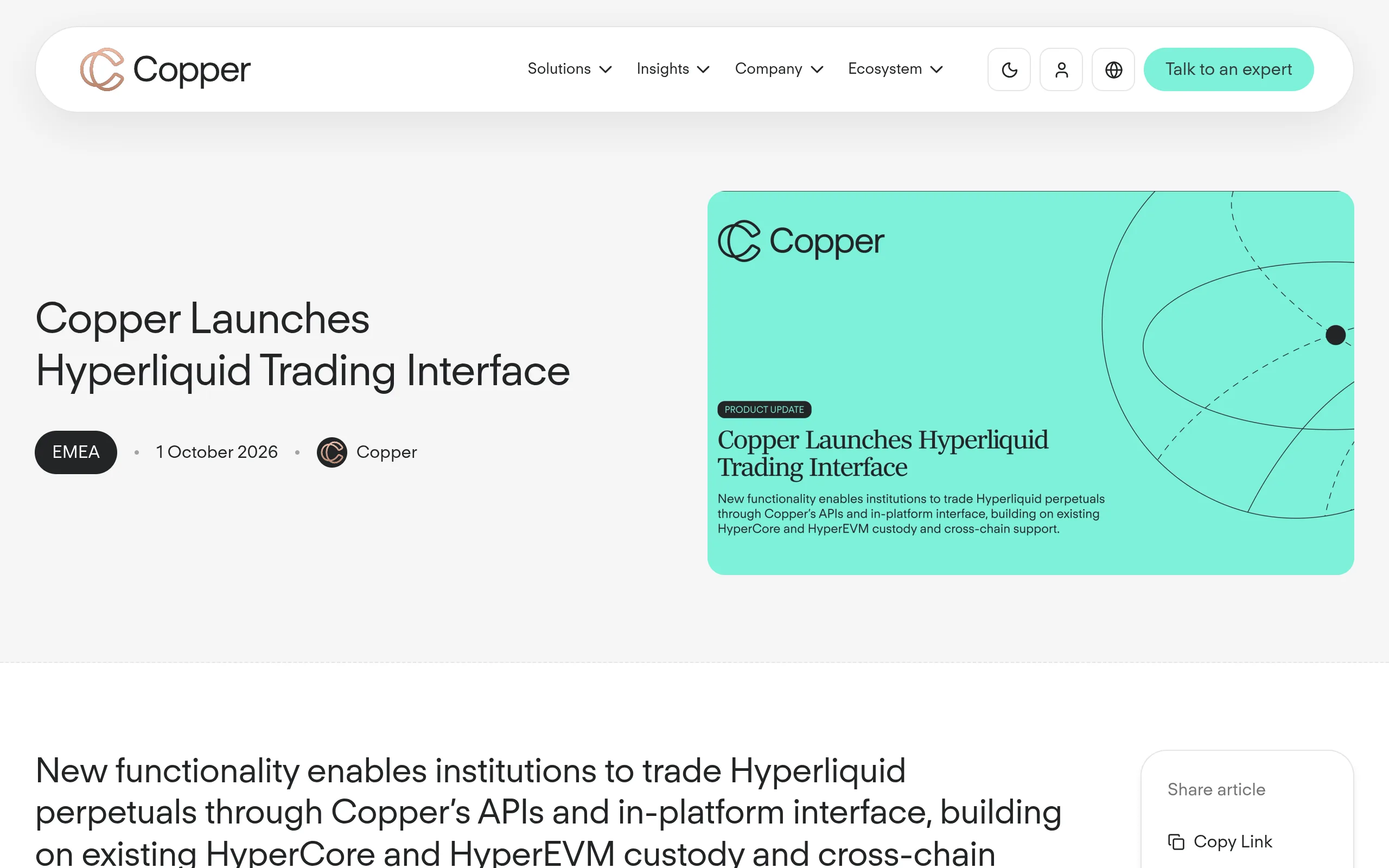Click the Share article label
Viewport: 1389px width, 868px height.
tap(1216, 789)
